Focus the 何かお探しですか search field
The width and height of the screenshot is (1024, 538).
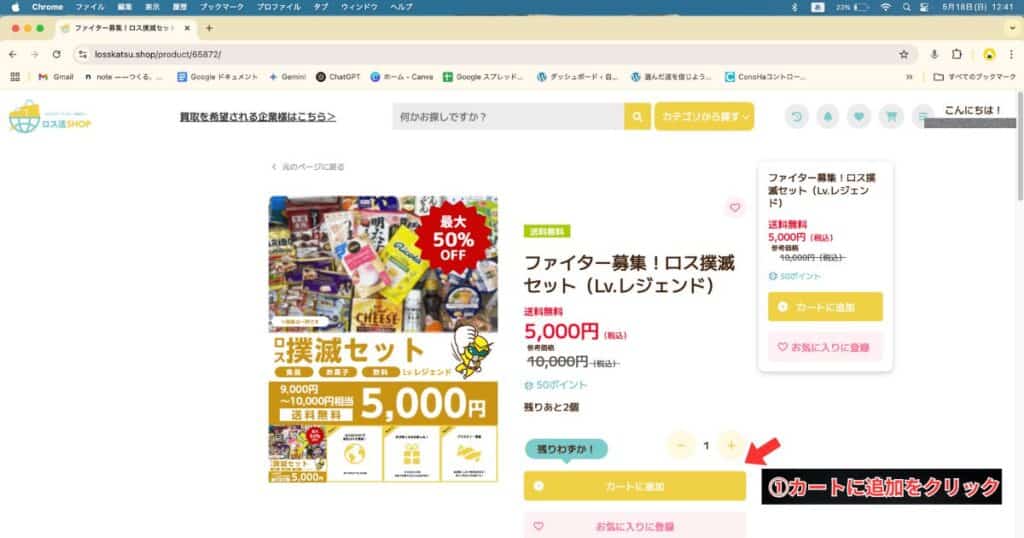point(508,117)
